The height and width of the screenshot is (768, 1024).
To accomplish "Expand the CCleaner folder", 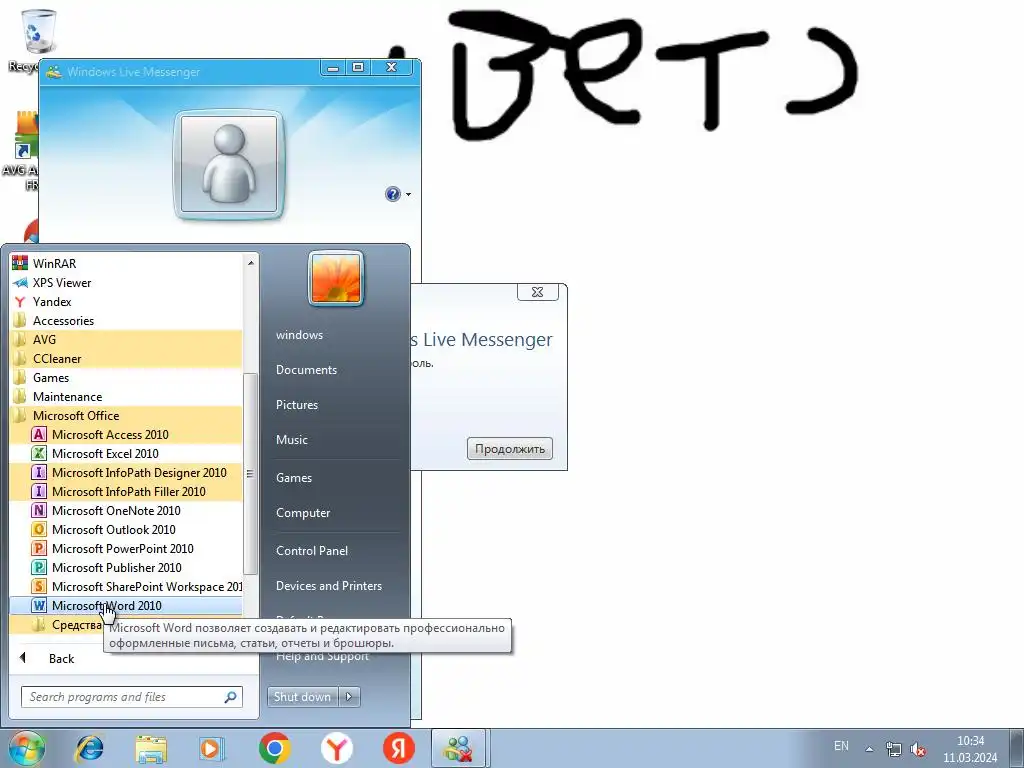I will coord(125,359).
